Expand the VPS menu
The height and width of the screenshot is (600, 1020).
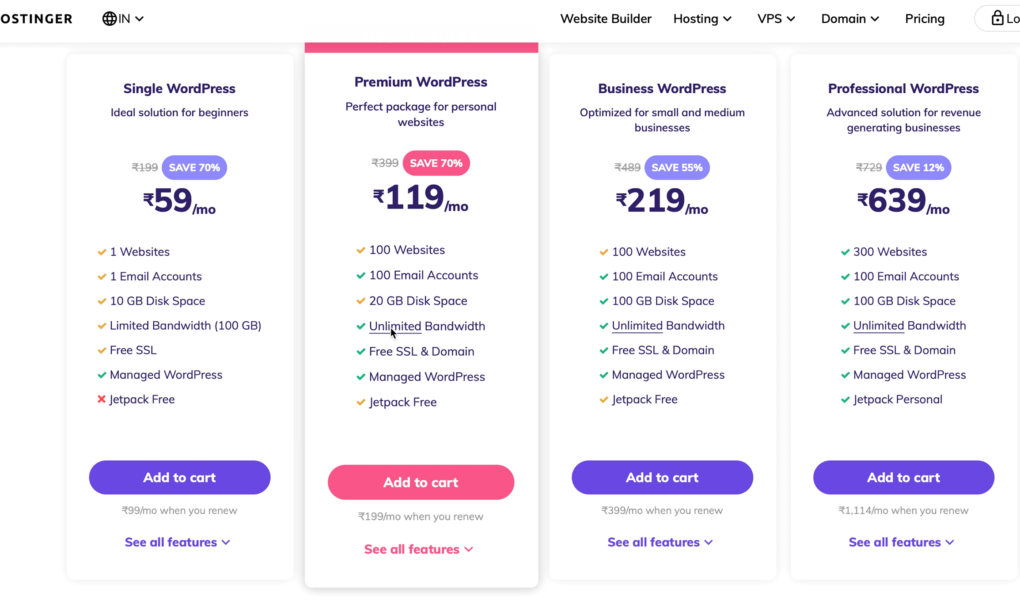click(x=776, y=19)
